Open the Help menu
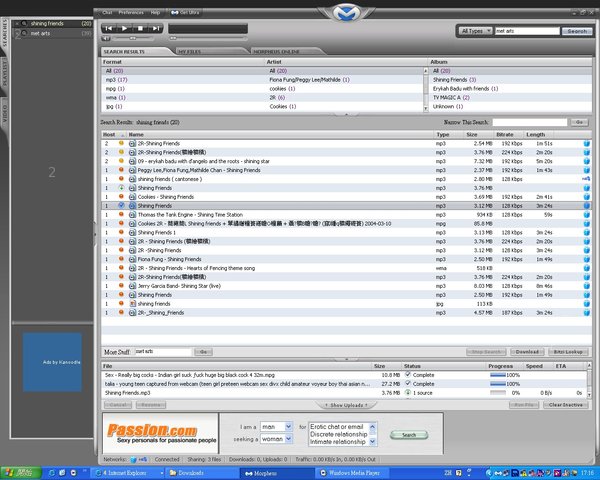The width and height of the screenshot is (600, 480). point(155,13)
